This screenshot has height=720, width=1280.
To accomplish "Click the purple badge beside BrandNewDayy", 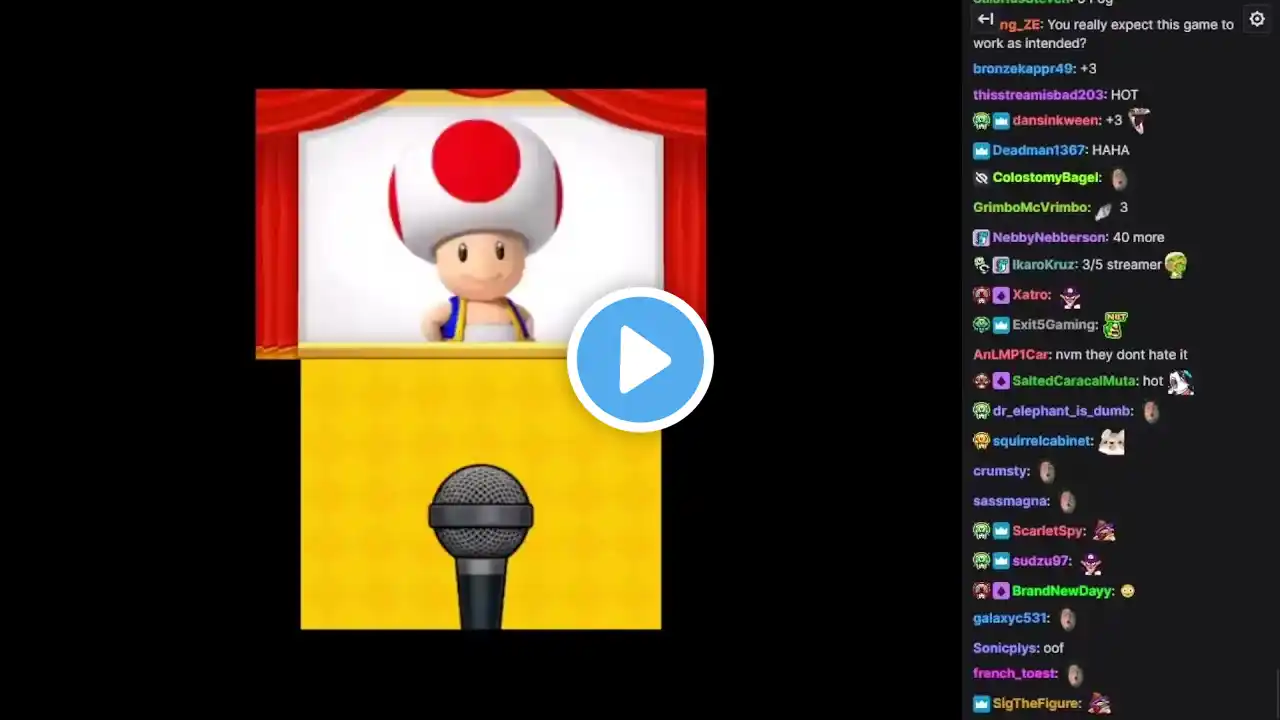I will coord(1001,591).
